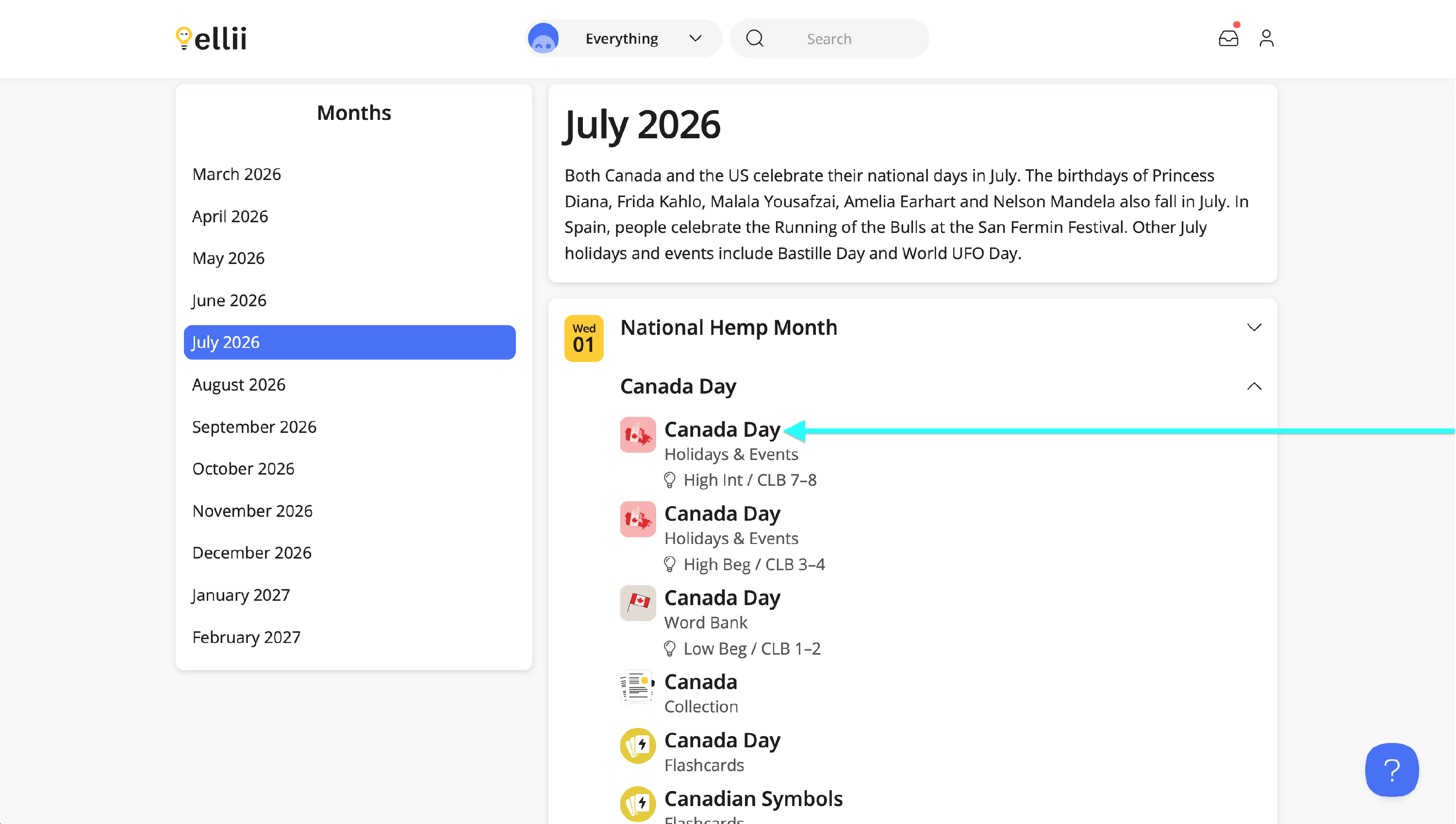The height and width of the screenshot is (824, 1456).
Task: Click the ellii logo
Action: [x=211, y=38]
